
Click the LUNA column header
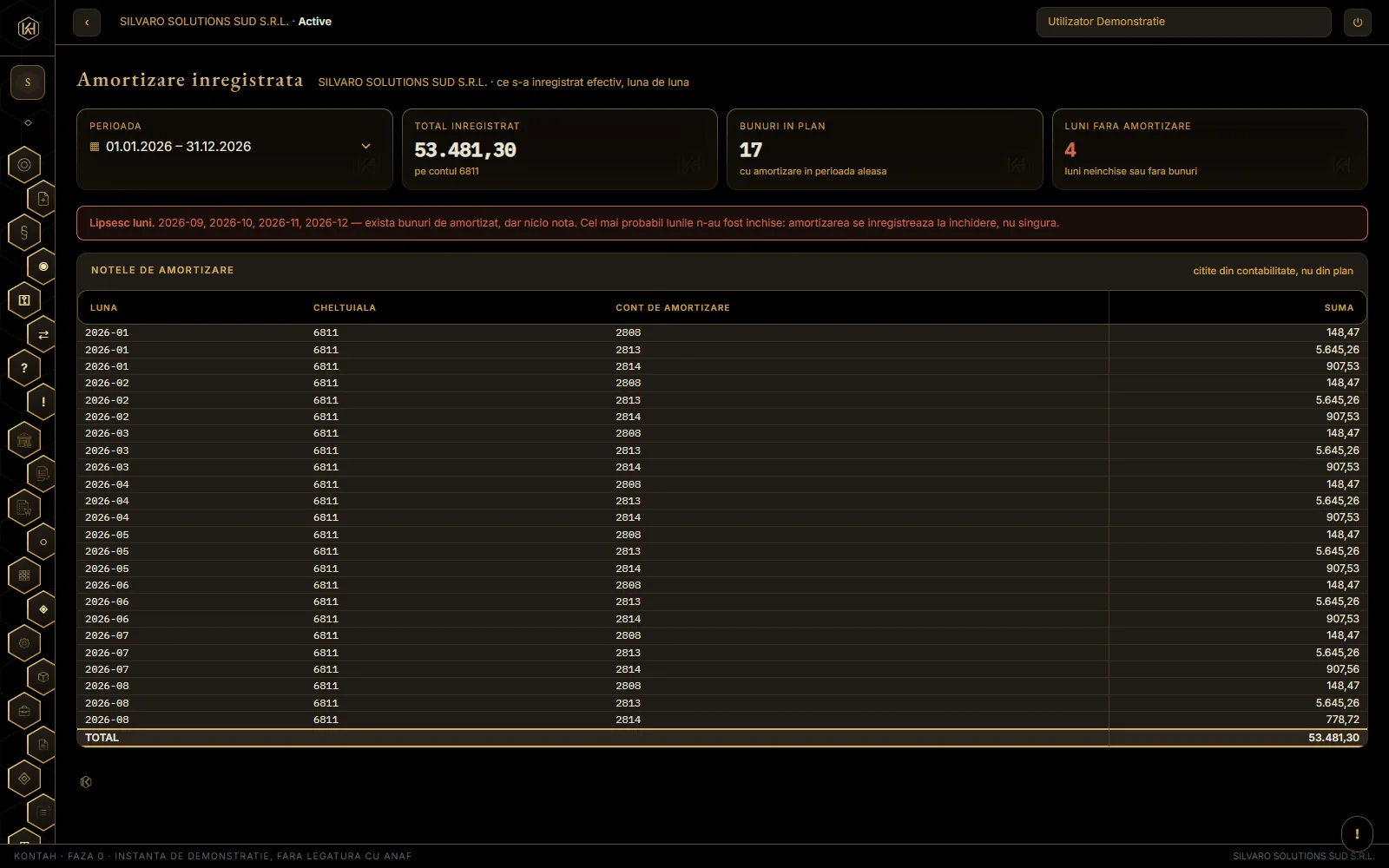103,308
